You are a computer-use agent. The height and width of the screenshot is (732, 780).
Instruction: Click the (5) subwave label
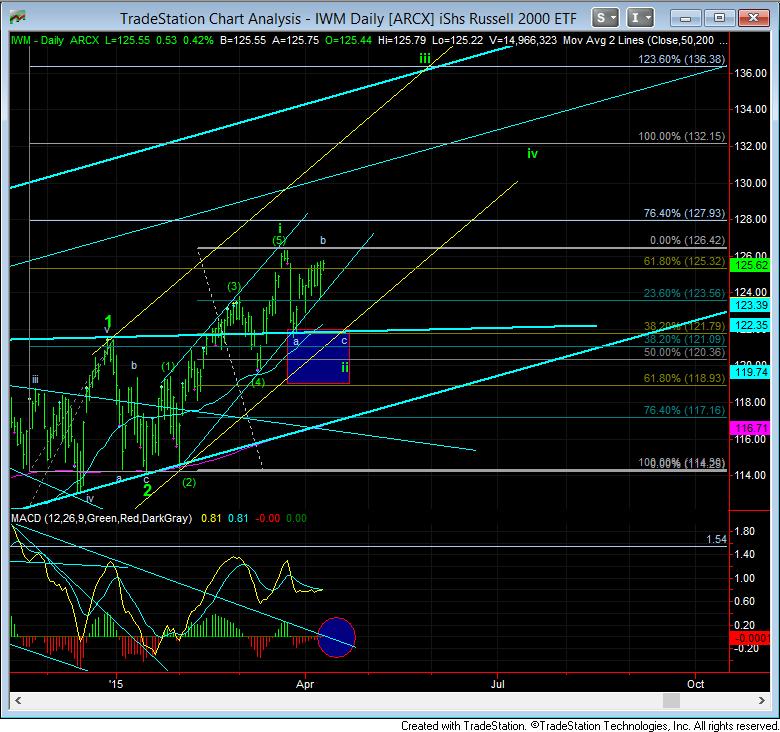(279, 241)
